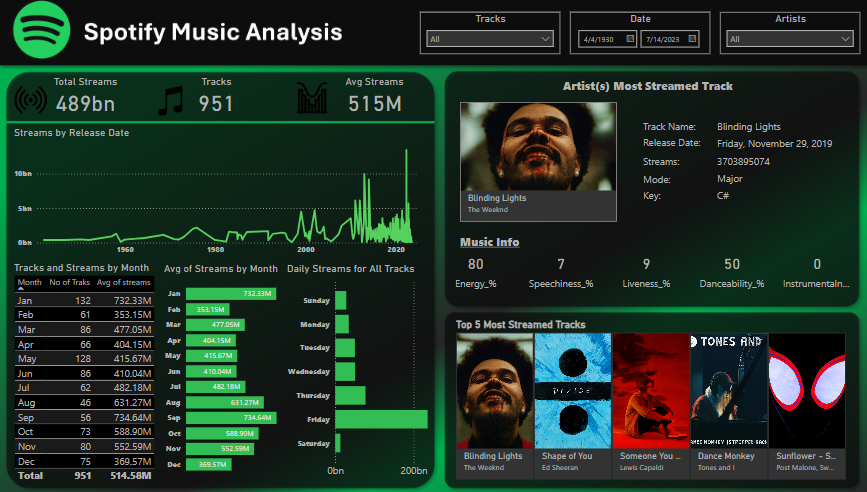Click the Spotify logo icon

tap(41, 30)
